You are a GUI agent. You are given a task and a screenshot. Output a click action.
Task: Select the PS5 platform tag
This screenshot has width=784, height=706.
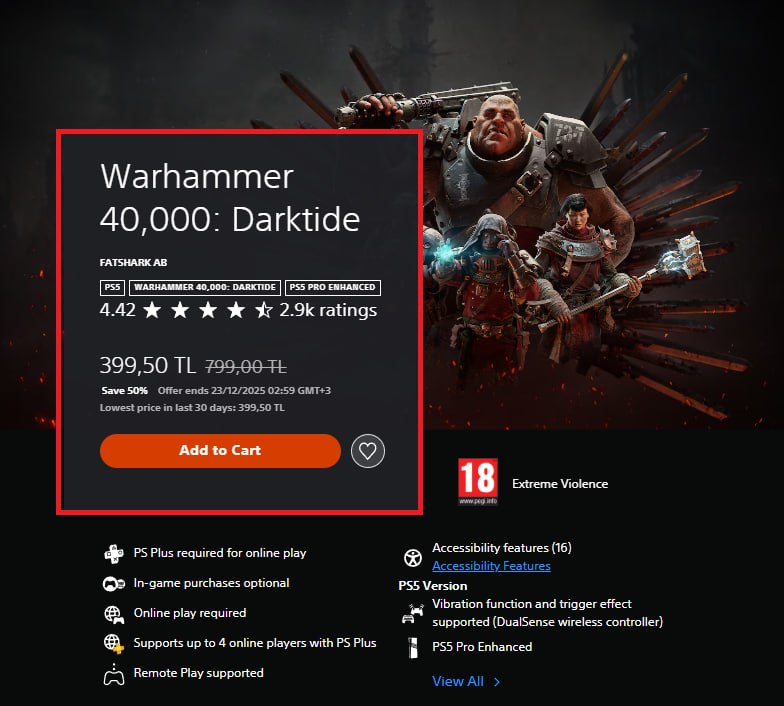pyautogui.click(x=112, y=288)
